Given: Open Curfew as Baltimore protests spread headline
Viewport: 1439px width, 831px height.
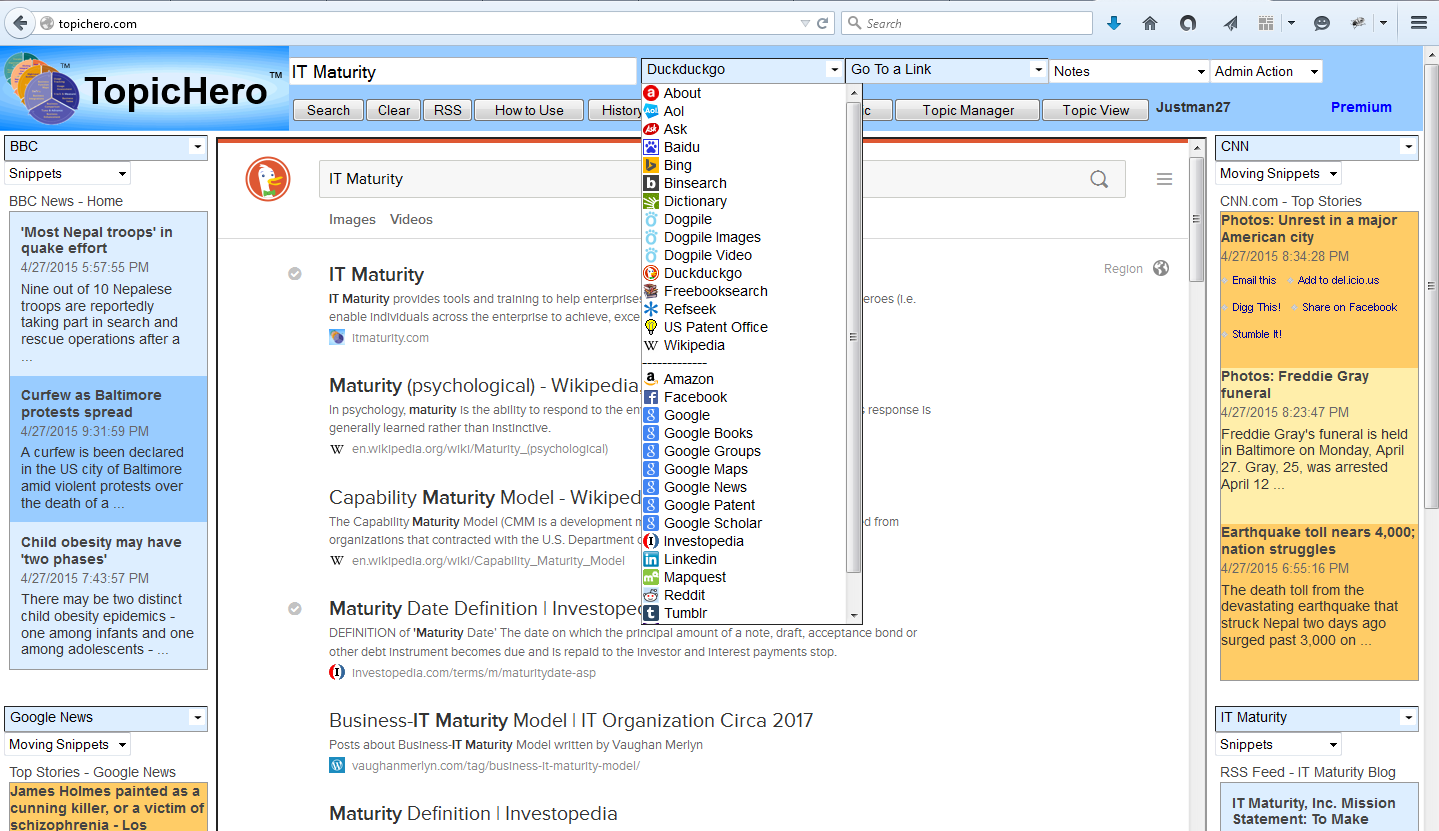Looking at the screenshot, I should coord(91,403).
